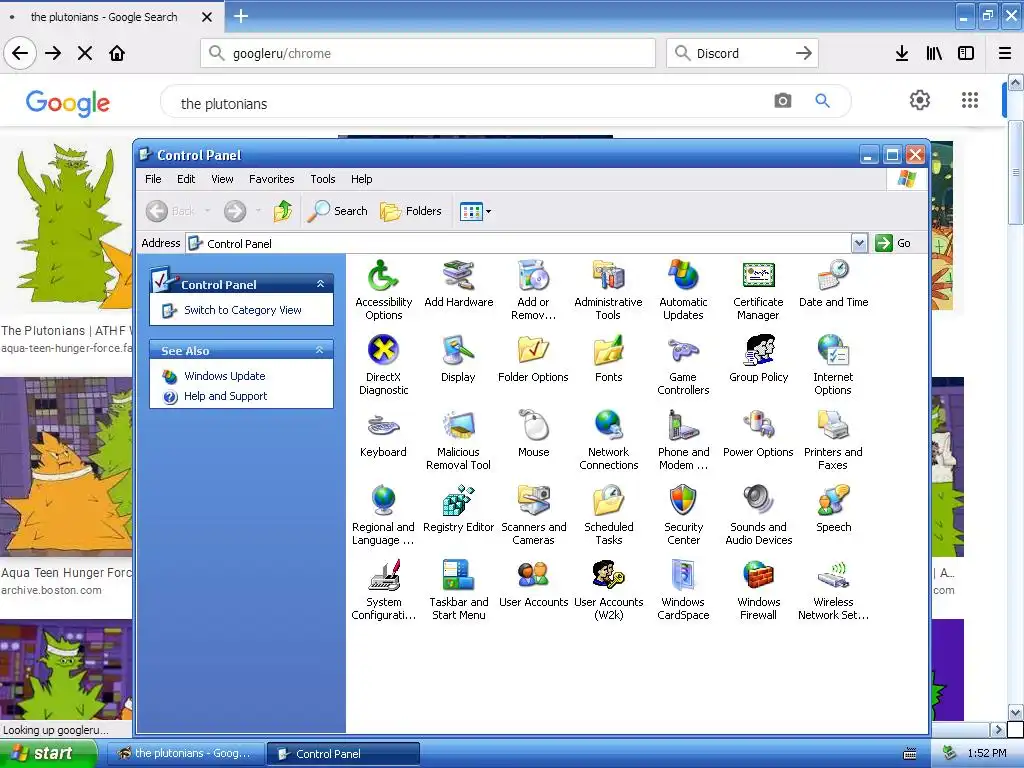Open Folder Options icon
1024x768 pixels.
pyautogui.click(x=533, y=359)
